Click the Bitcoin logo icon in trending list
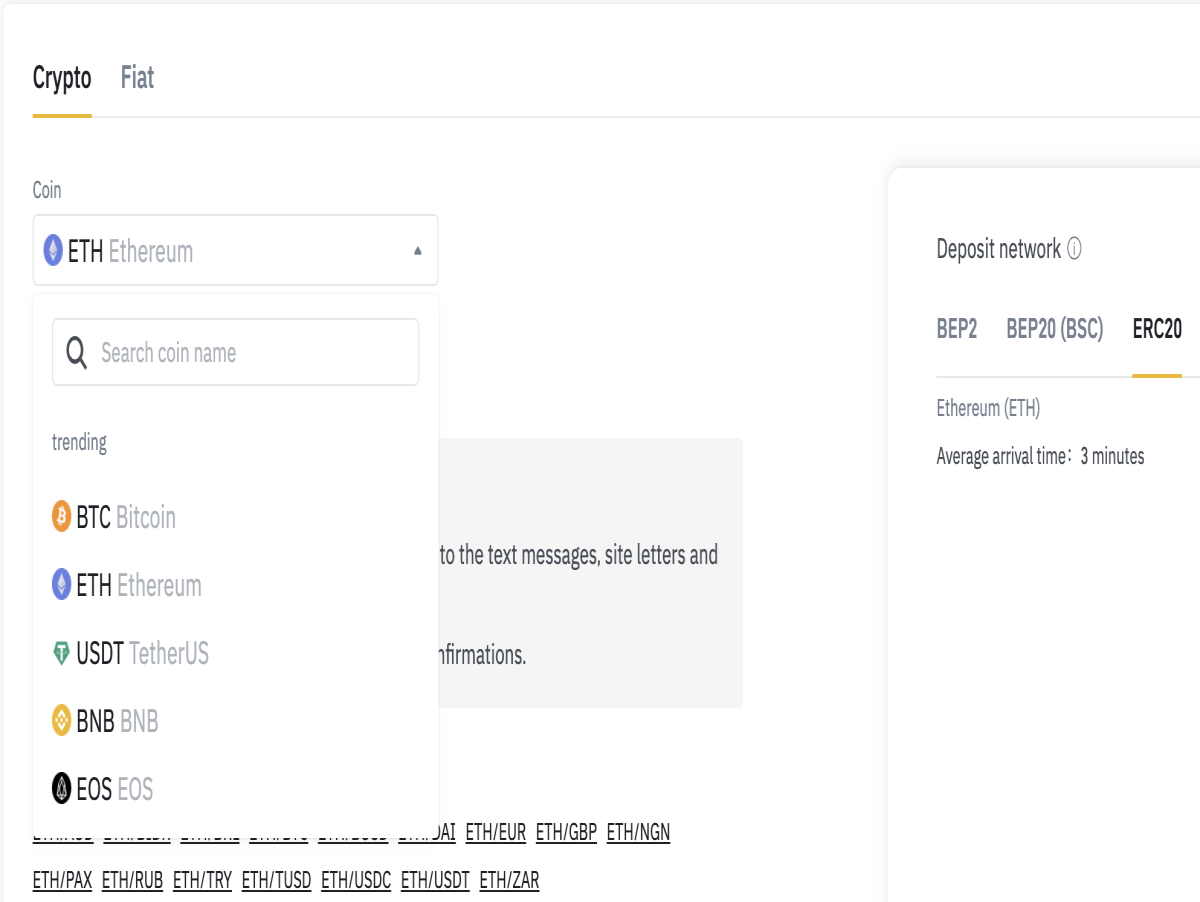 coord(62,517)
